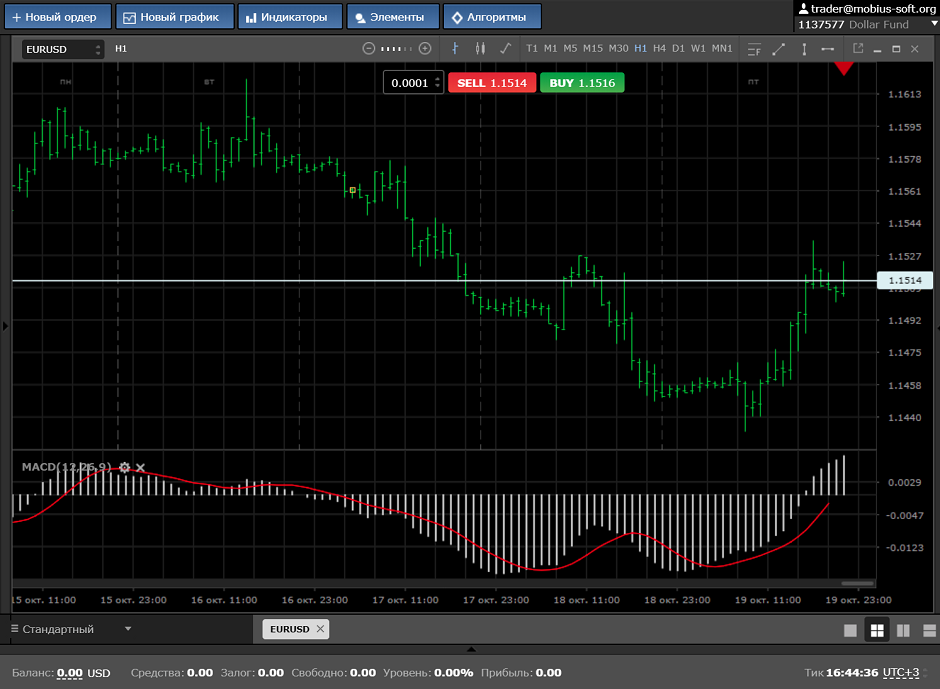Detach chart into a separate window
The image size is (940, 689).
[x=858, y=49]
